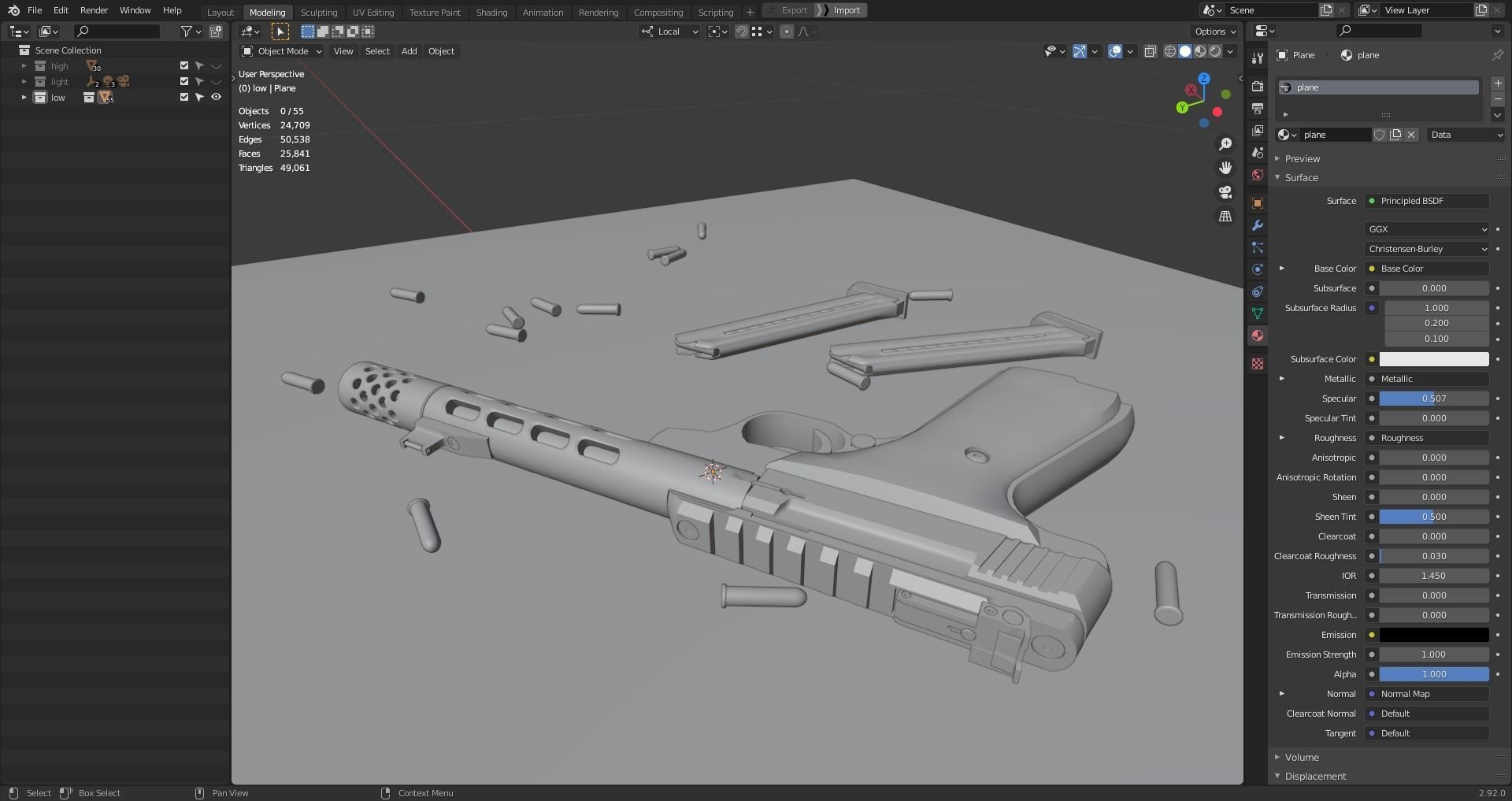
Task: Switch to the Shading workspace tab
Action: 491,12
